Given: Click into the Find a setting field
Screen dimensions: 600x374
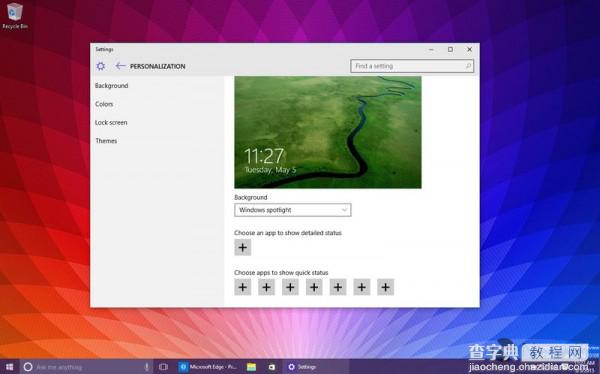Looking at the screenshot, I should pos(412,66).
